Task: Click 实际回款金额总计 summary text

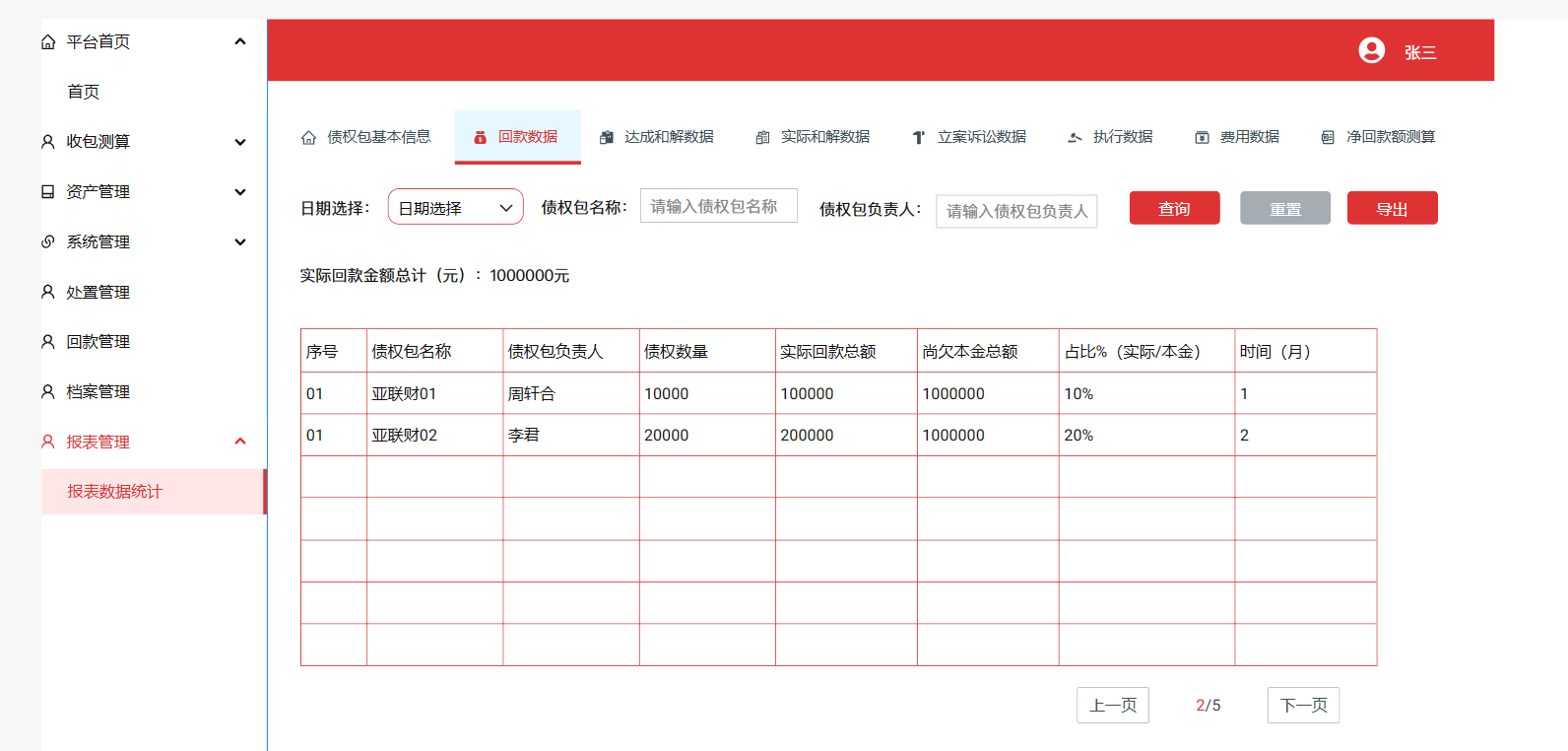Action: 434,276
